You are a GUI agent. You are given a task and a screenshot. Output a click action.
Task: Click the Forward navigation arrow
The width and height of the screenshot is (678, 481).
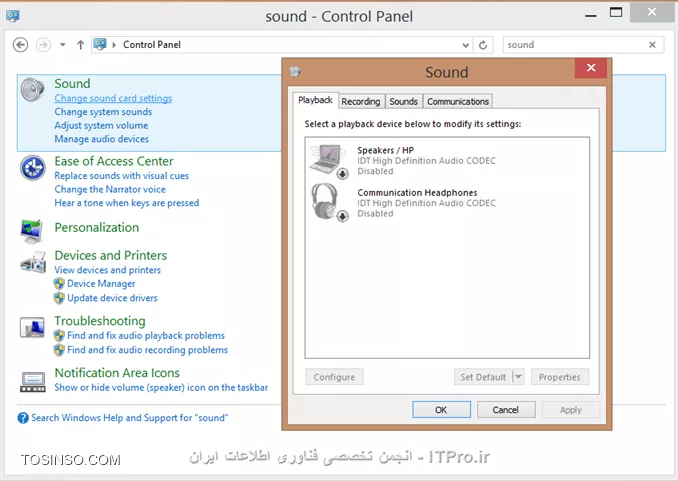(x=43, y=45)
